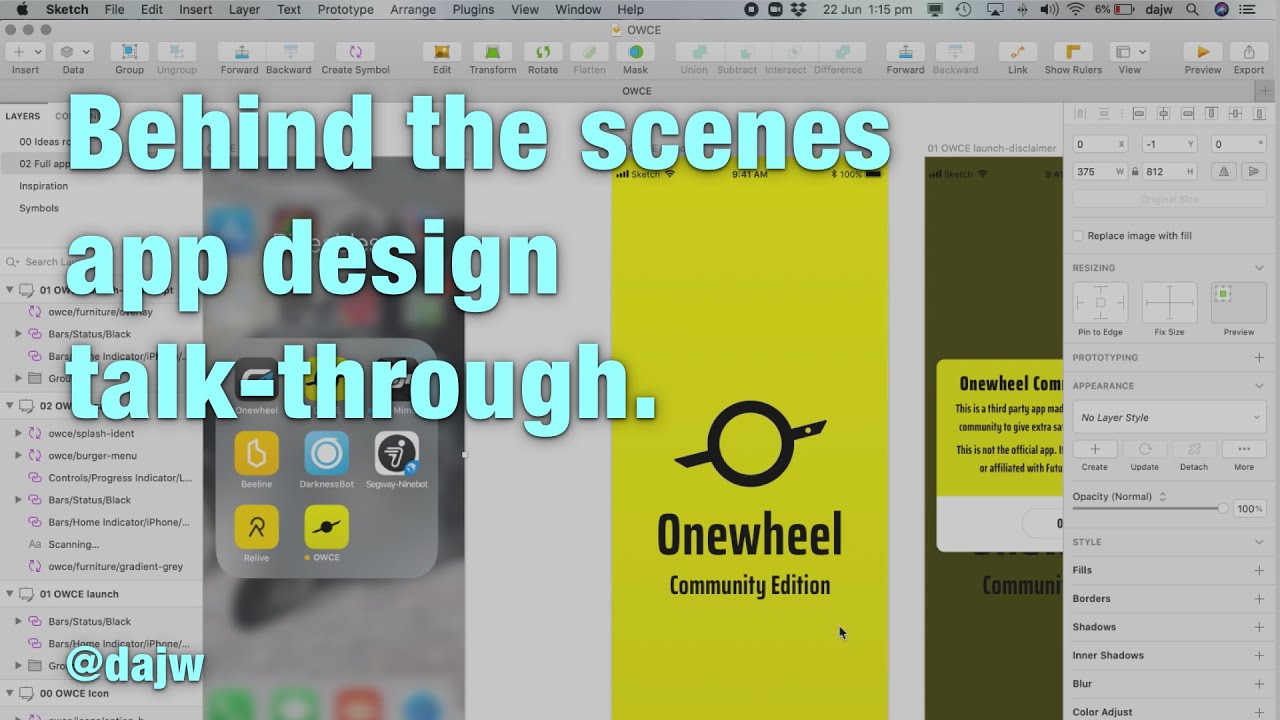Image resolution: width=1280 pixels, height=720 pixels.
Task: Collapse the Appearance section
Action: pos(1259,386)
